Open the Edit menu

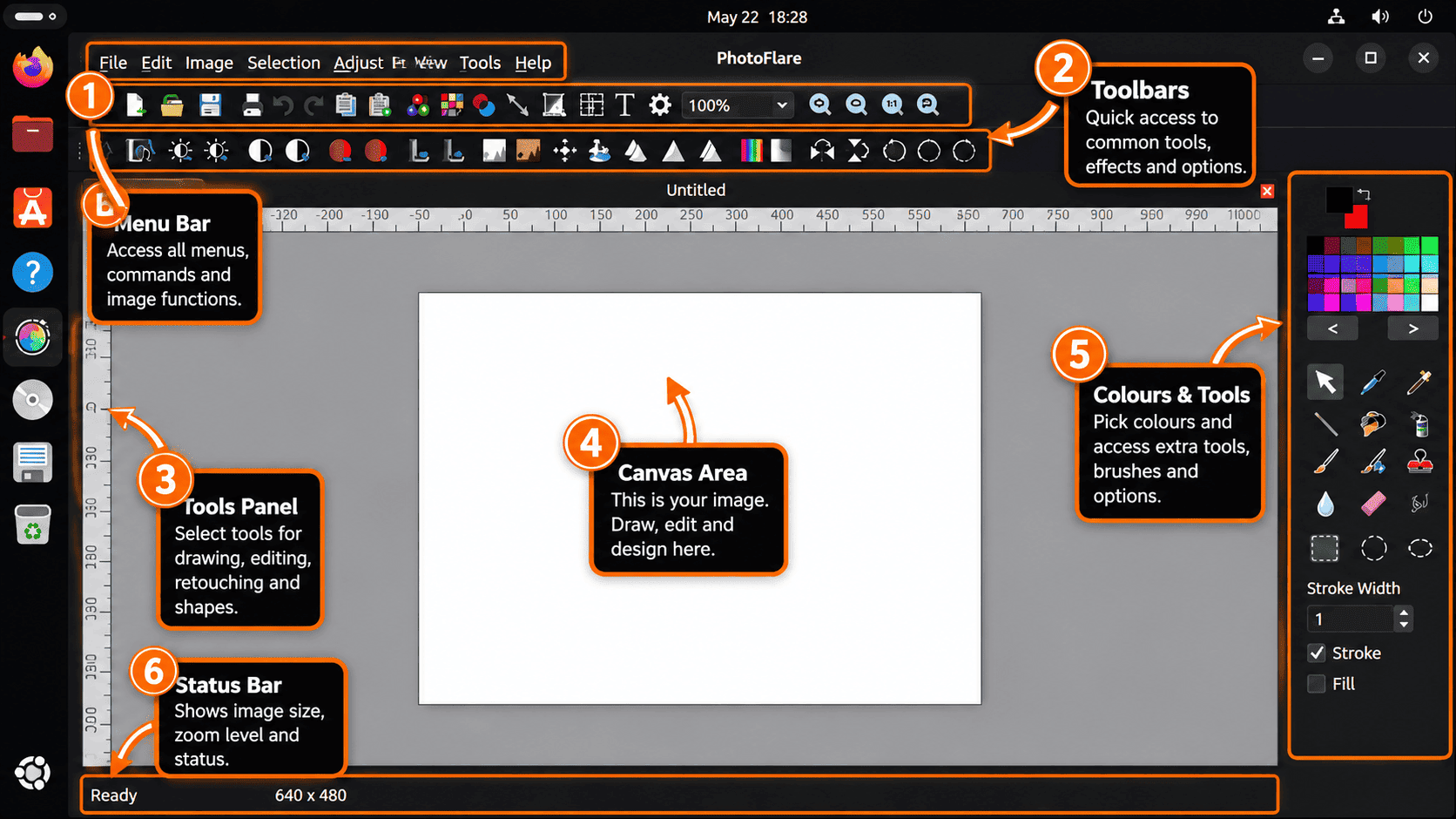point(157,63)
